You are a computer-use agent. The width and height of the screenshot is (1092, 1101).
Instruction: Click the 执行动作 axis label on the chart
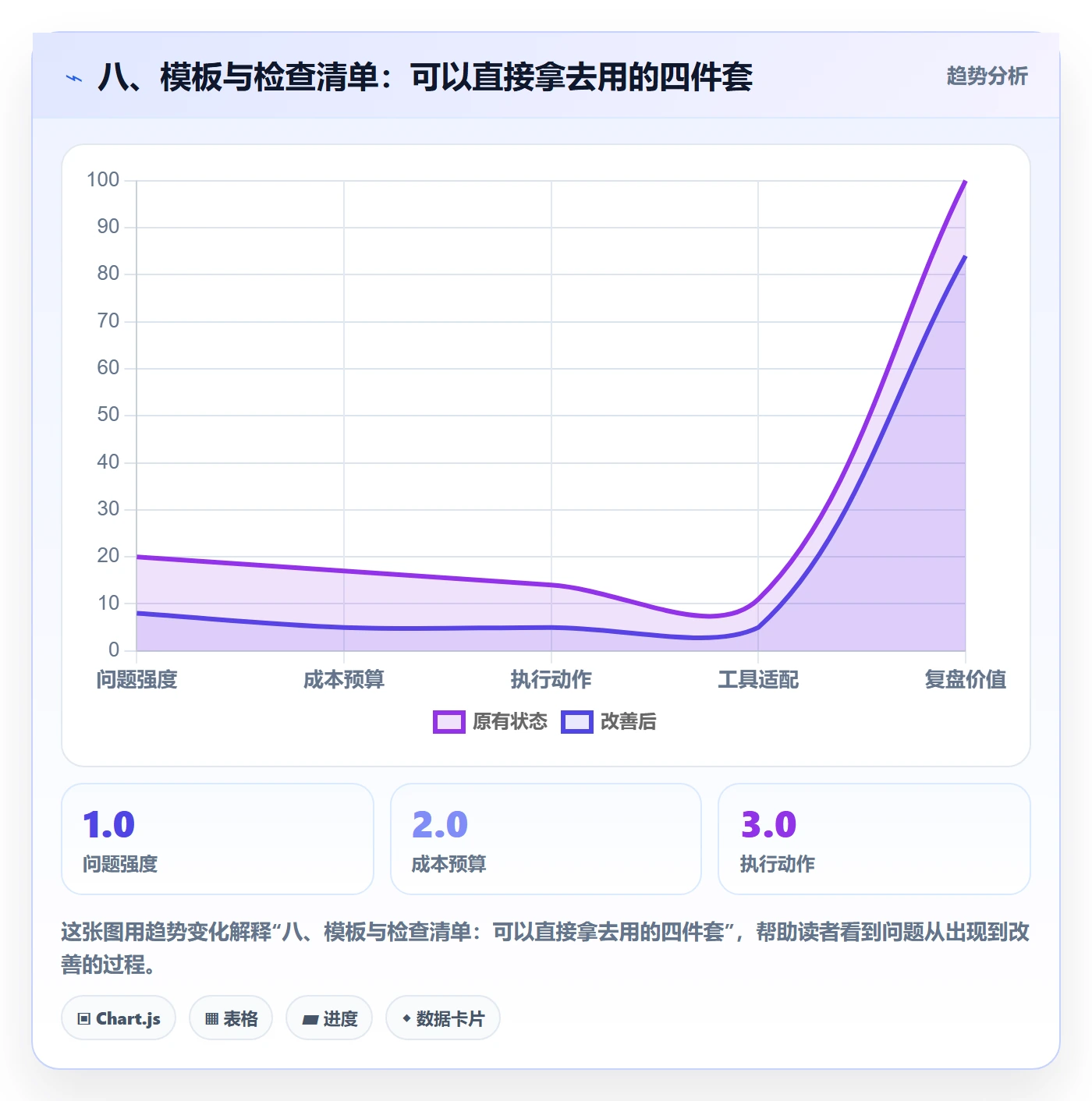551,679
